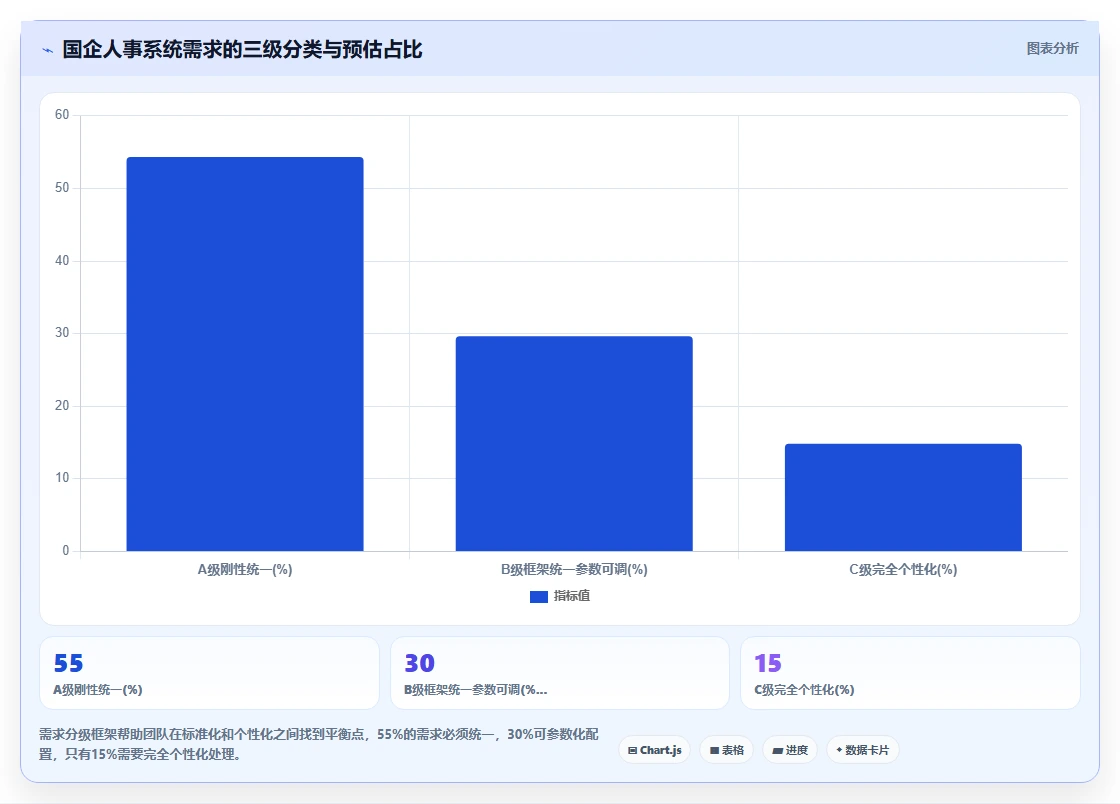Click the y-axis value 20

[x=62, y=406]
